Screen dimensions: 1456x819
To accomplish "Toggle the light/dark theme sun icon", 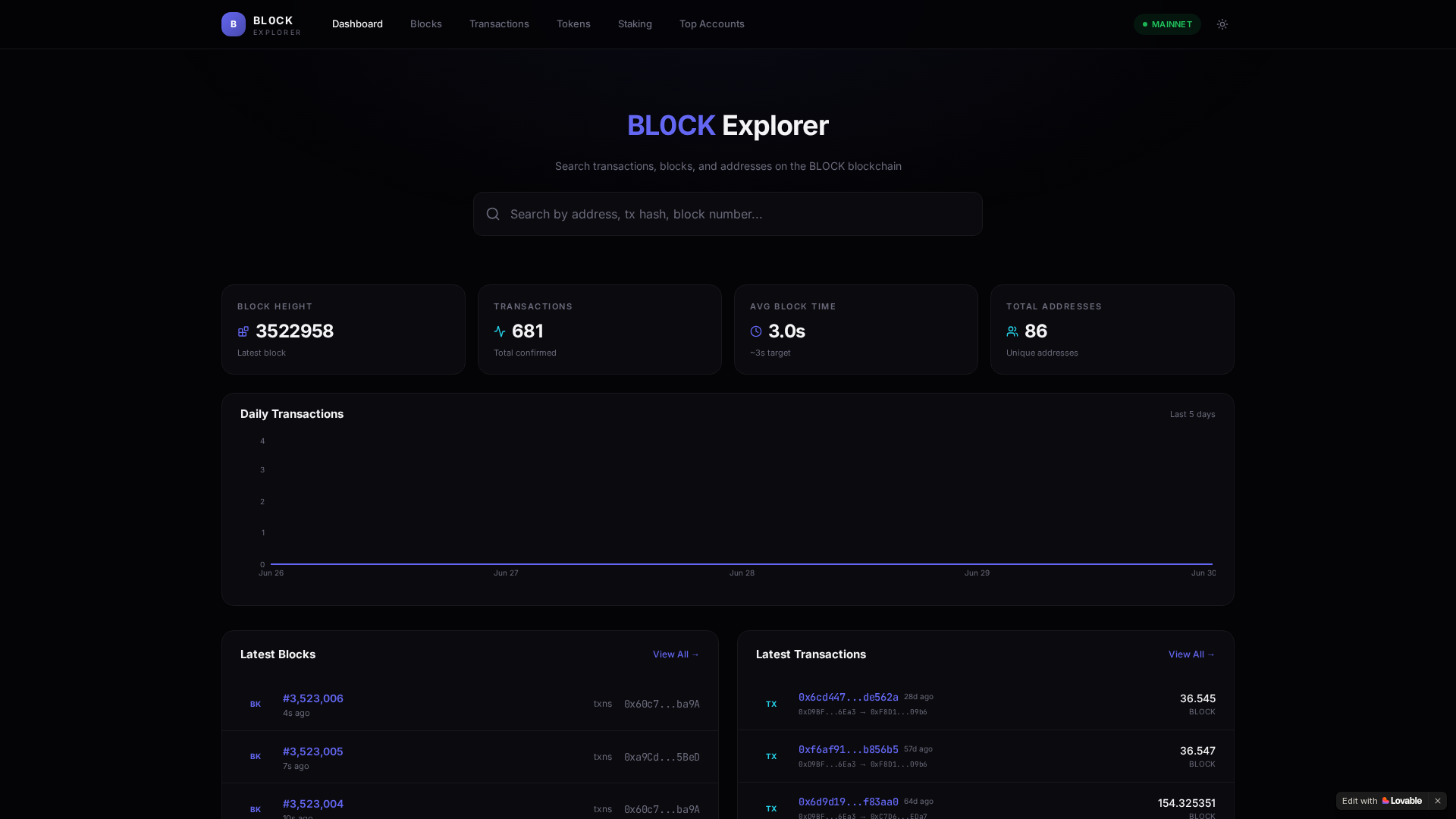I will (1222, 24).
